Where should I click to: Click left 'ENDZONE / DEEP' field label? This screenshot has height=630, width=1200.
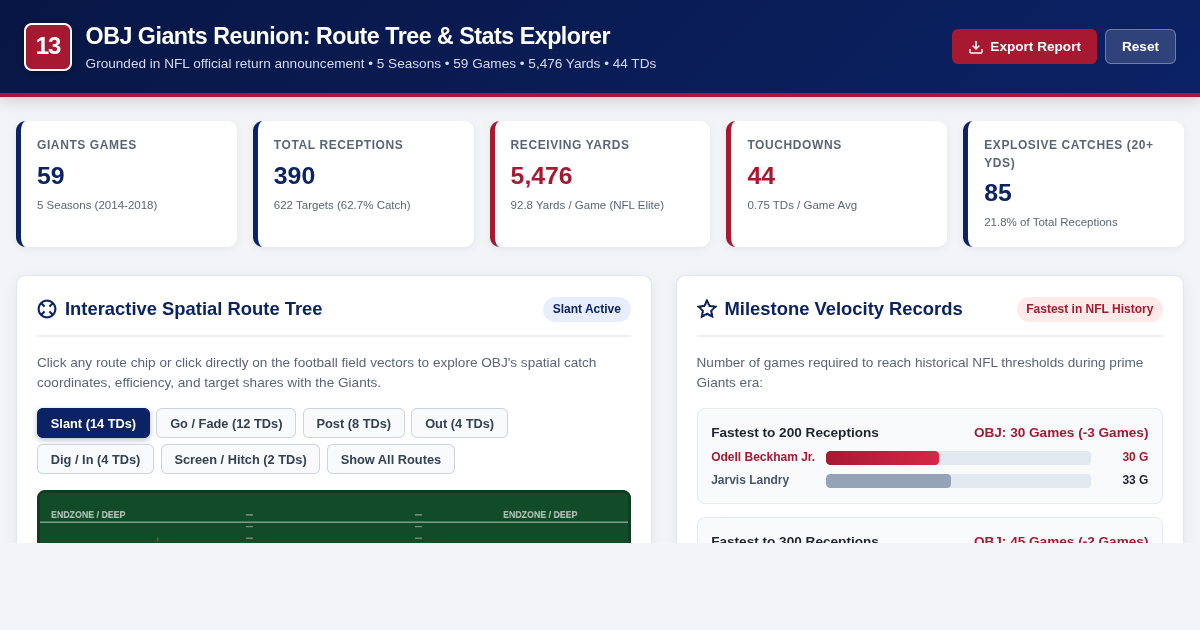click(x=88, y=515)
